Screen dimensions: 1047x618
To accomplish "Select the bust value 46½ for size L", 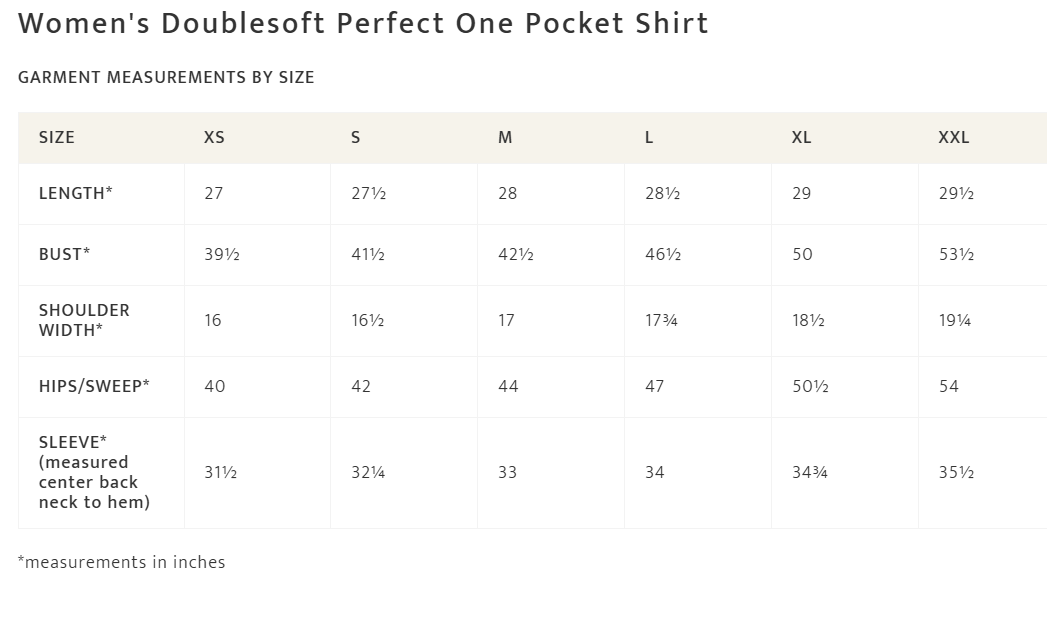I will click(663, 254).
